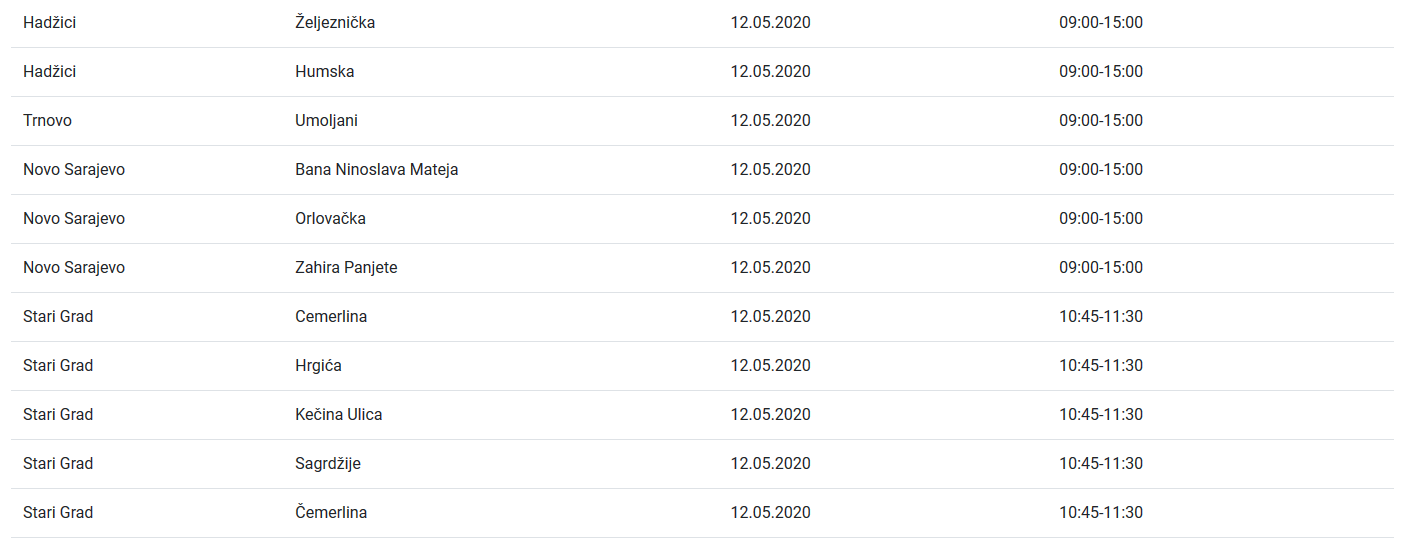Click the Čemerlina entry in the last row
Screen dimensions: 1414x539
pyautogui.click(x=331, y=512)
